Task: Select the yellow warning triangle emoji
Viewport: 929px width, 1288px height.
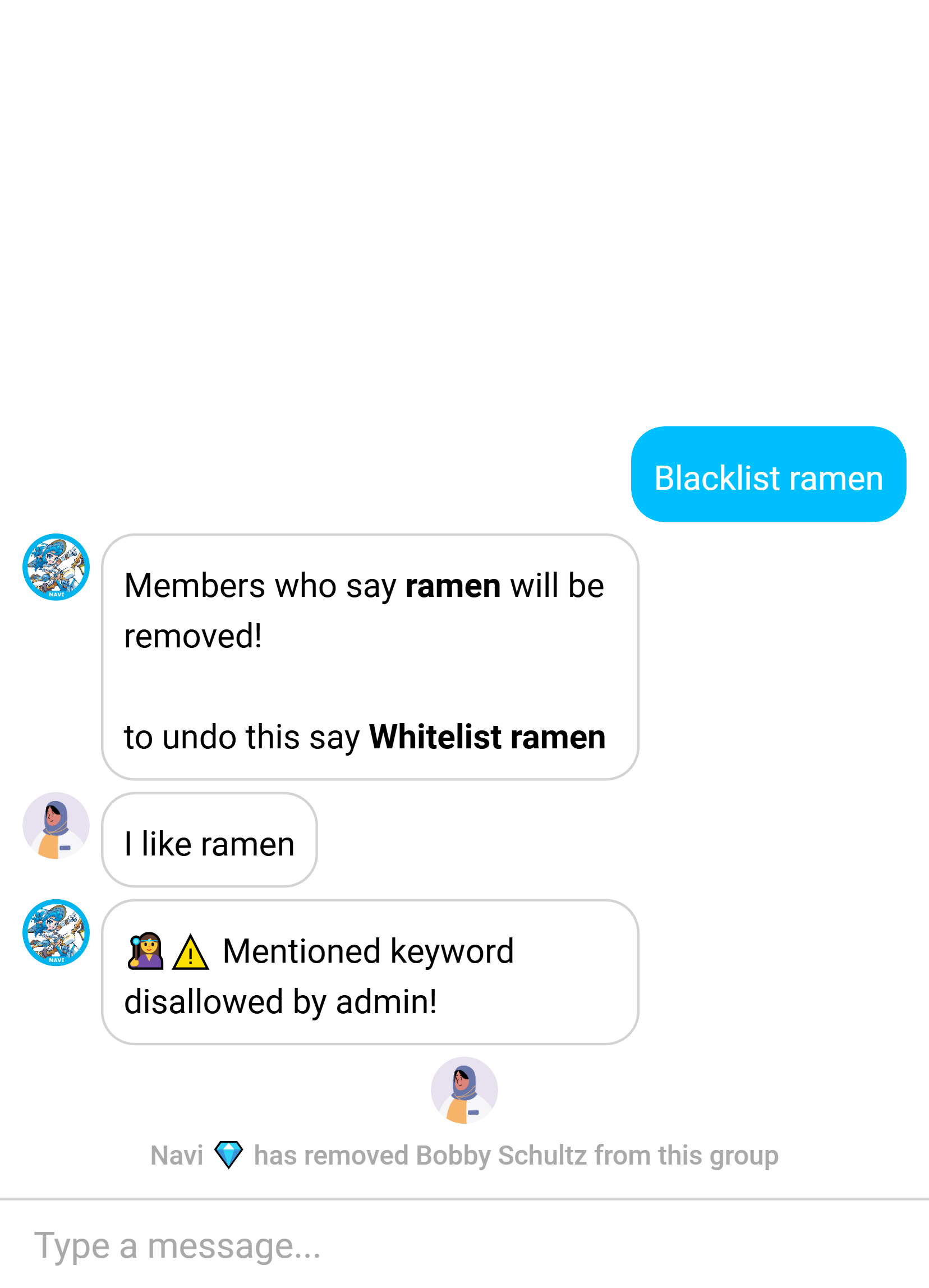Action: (x=190, y=953)
